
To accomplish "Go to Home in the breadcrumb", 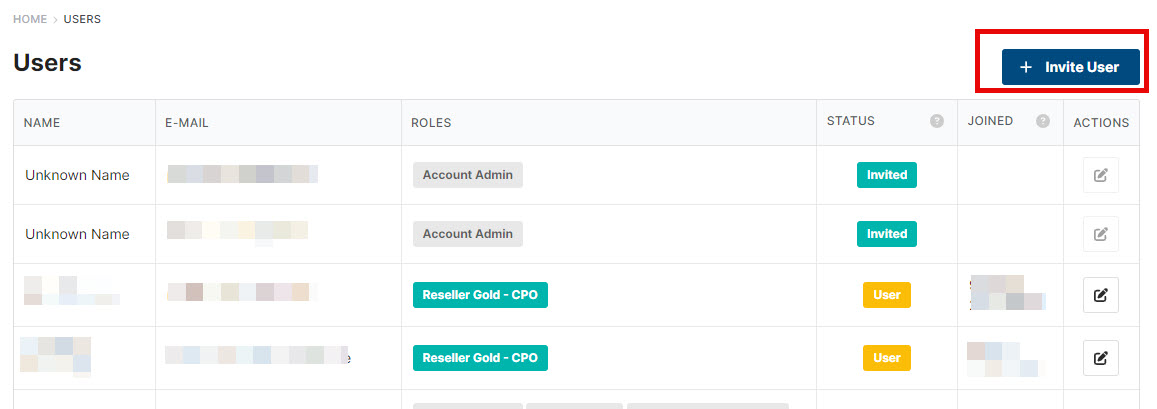I will [30, 19].
